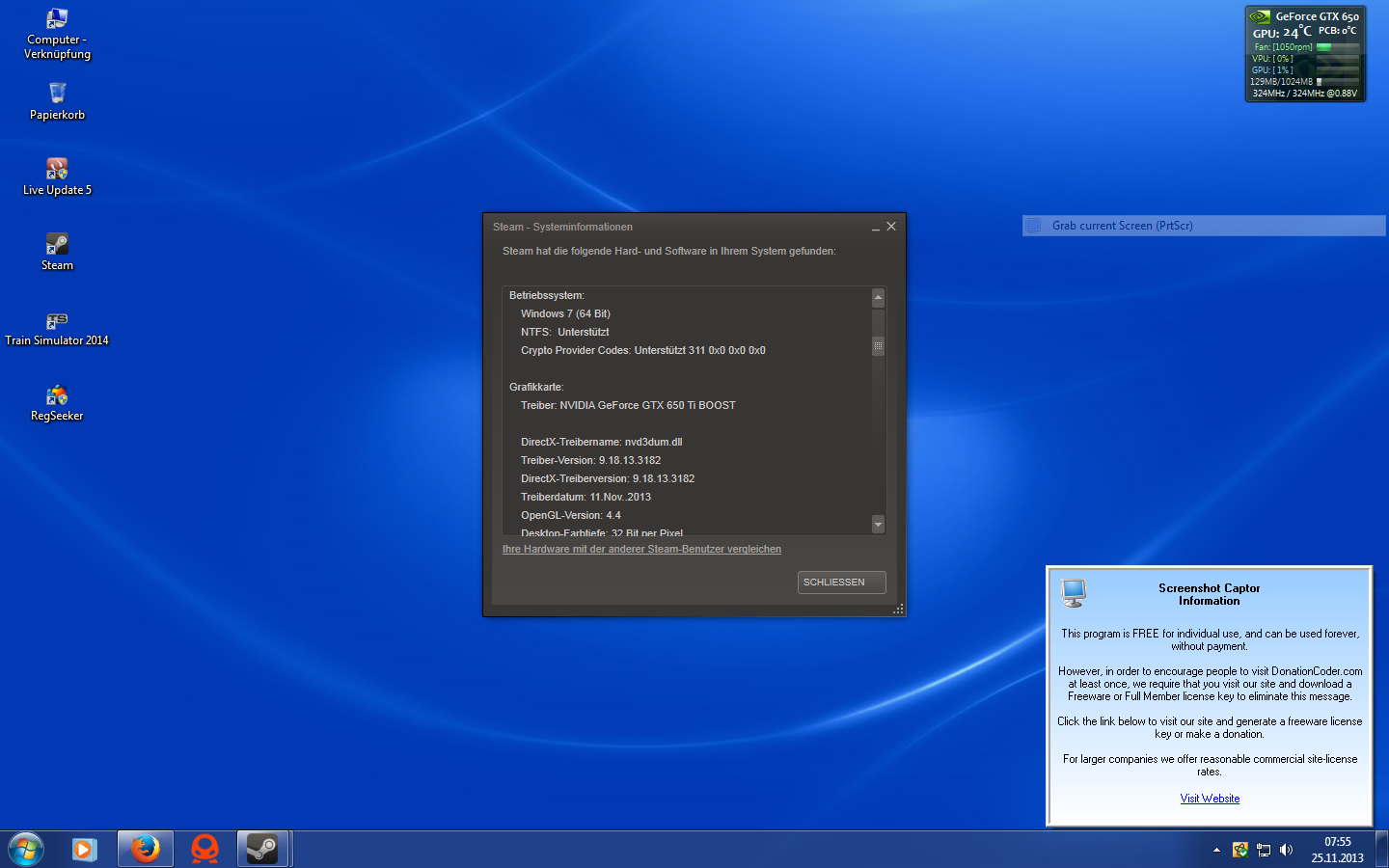Switch to Steam in the taskbar
This screenshot has height=868, width=1389.
(x=262, y=849)
